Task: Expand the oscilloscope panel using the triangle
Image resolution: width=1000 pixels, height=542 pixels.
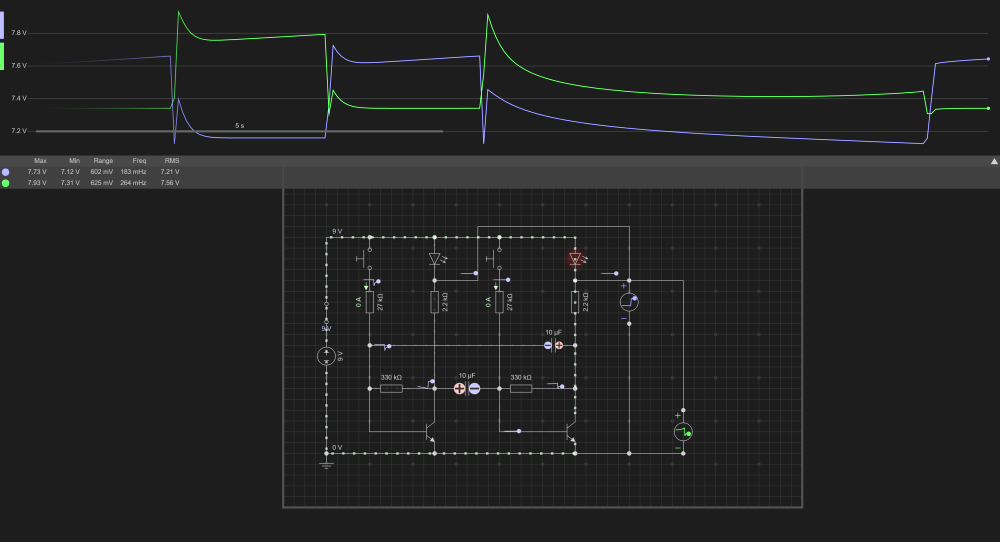Action: [x=994, y=161]
